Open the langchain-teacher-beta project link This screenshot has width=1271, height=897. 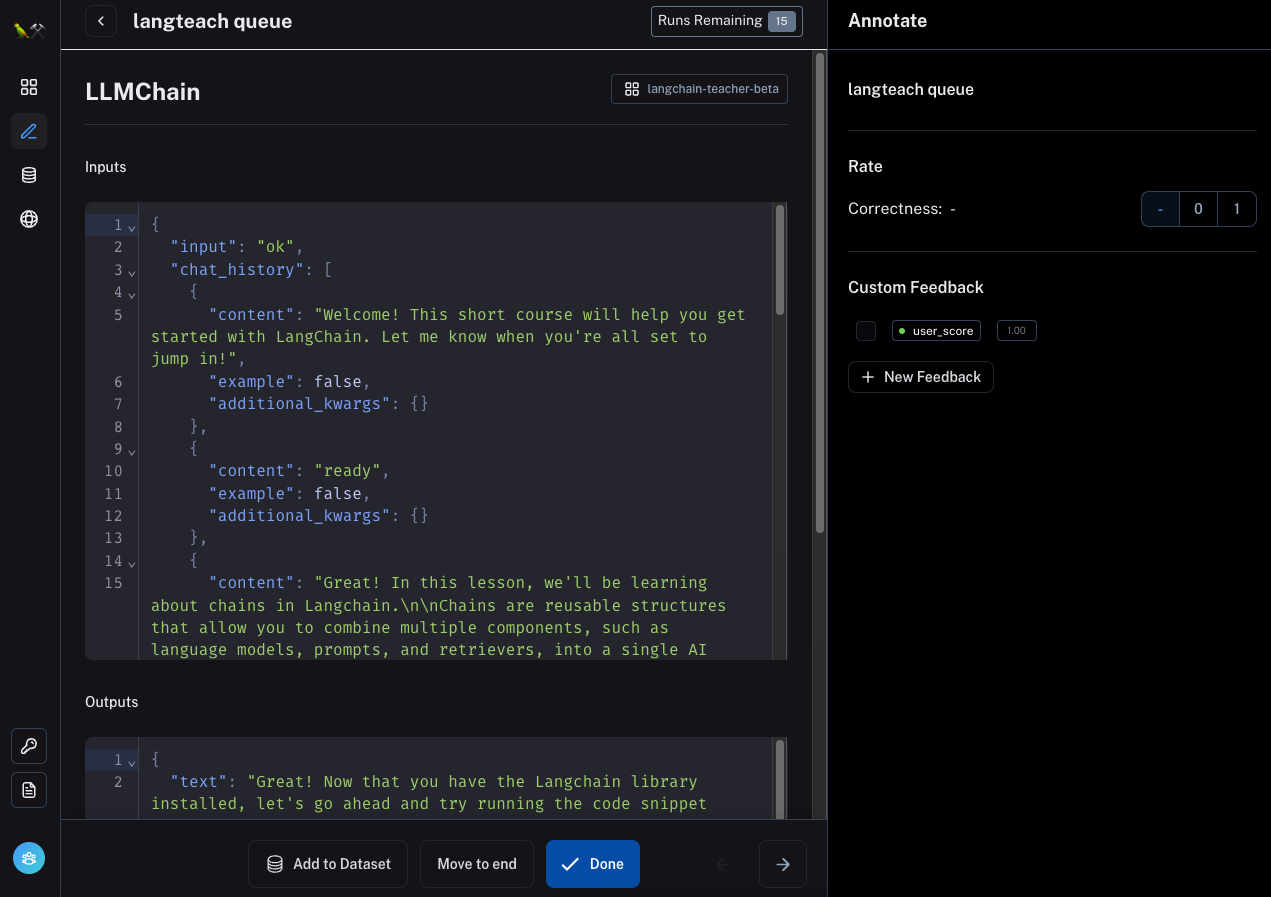tap(699, 89)
